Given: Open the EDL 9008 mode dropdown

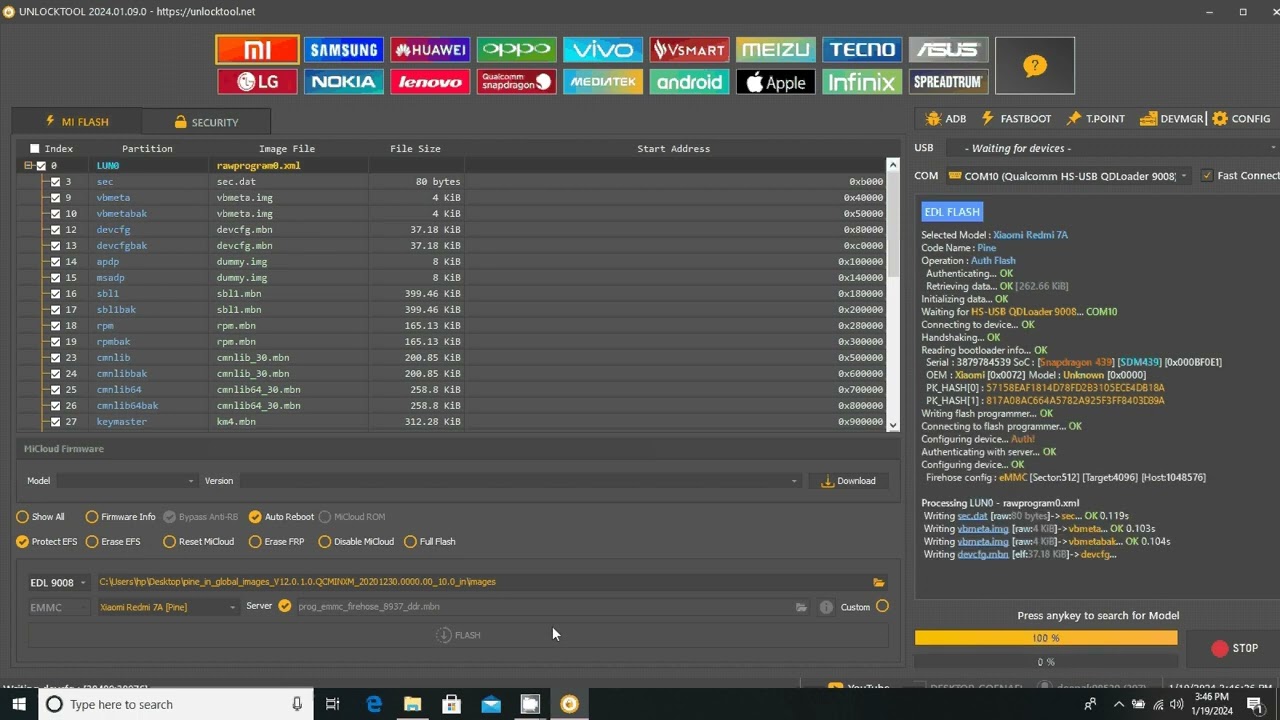Looking at the screenshot, I should click(x=57, y=582).
